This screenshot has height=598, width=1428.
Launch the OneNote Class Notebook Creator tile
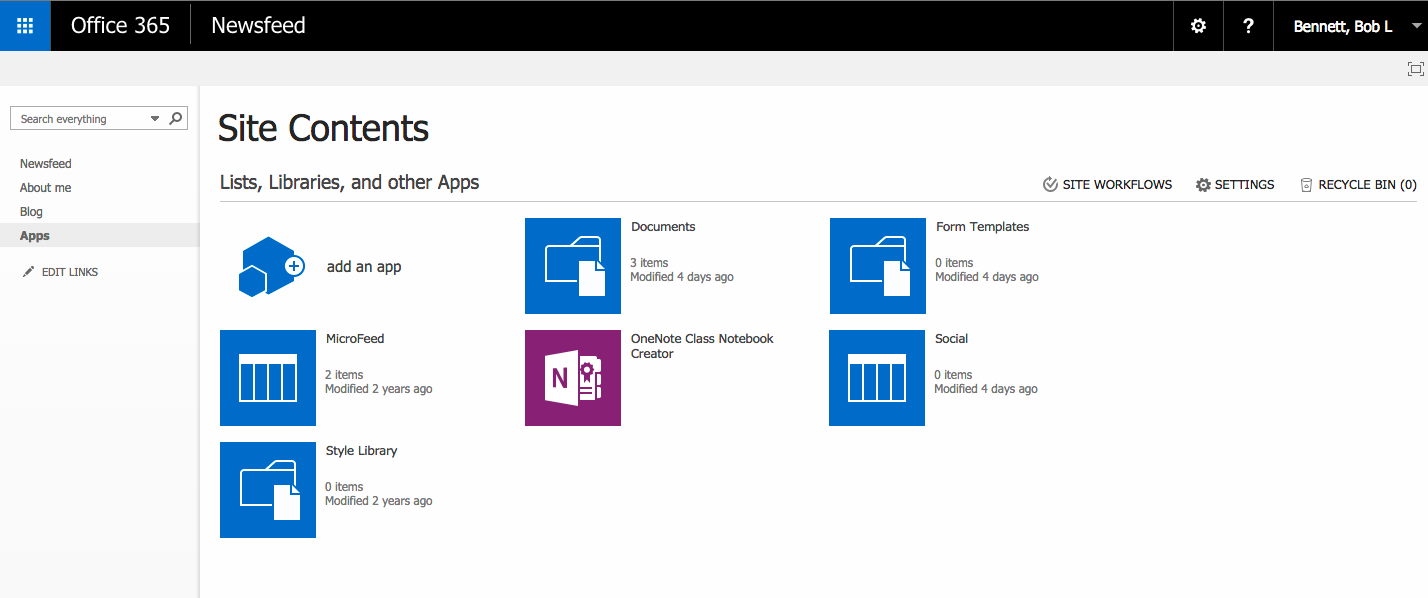[573, 378]
